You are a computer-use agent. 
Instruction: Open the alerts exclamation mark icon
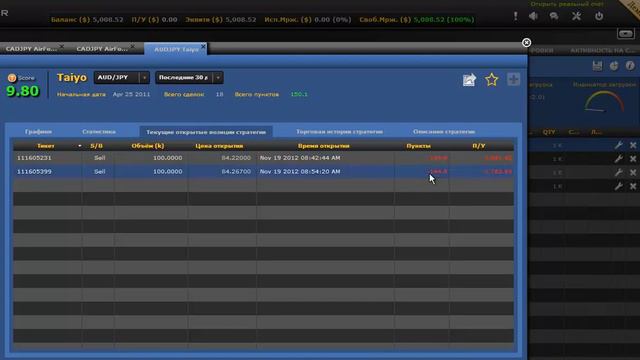[516, 16]
